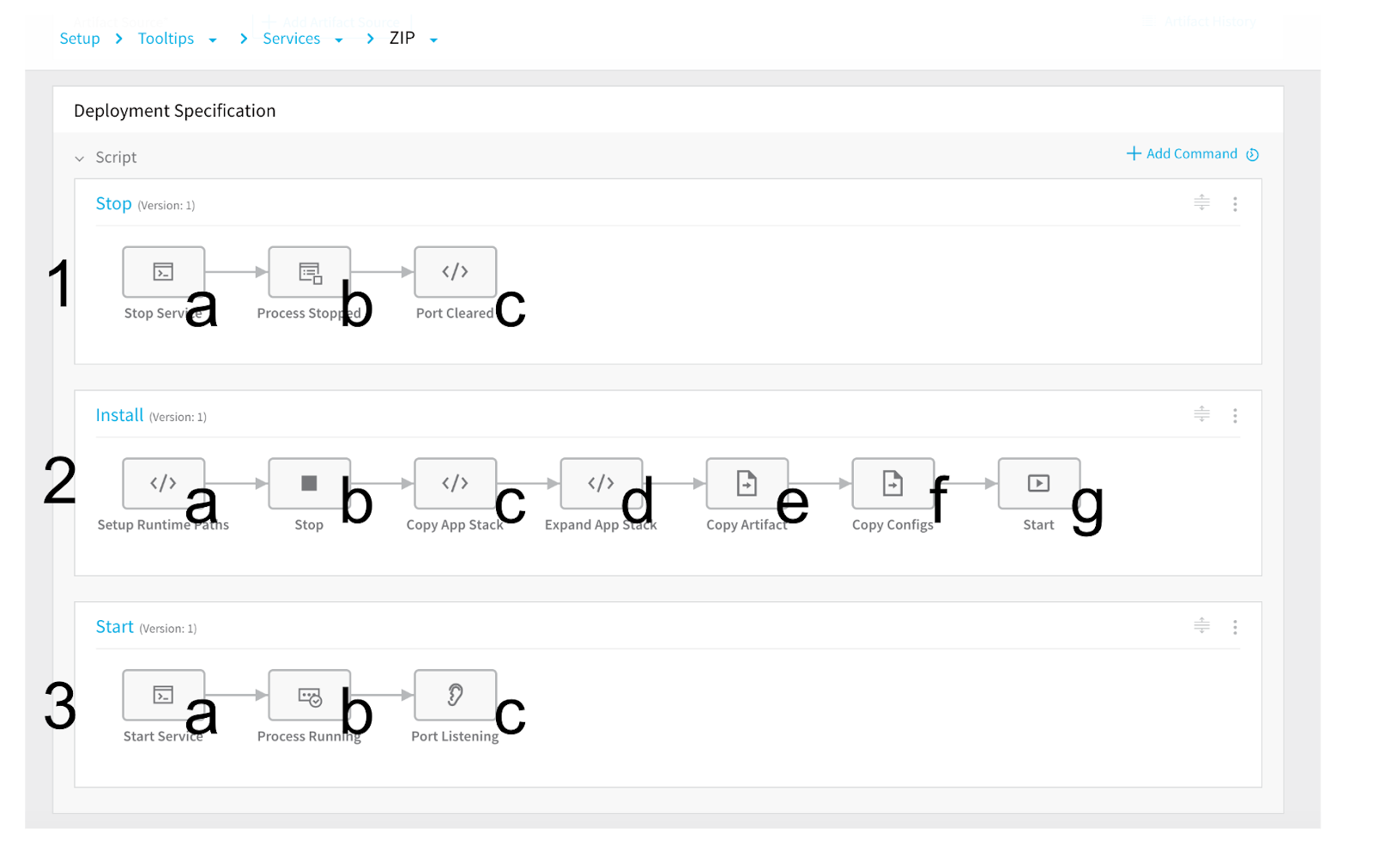Viewport: 1373px width, 868px height.
Task: Collapse the Script section chevron
Action: (80, 159)
